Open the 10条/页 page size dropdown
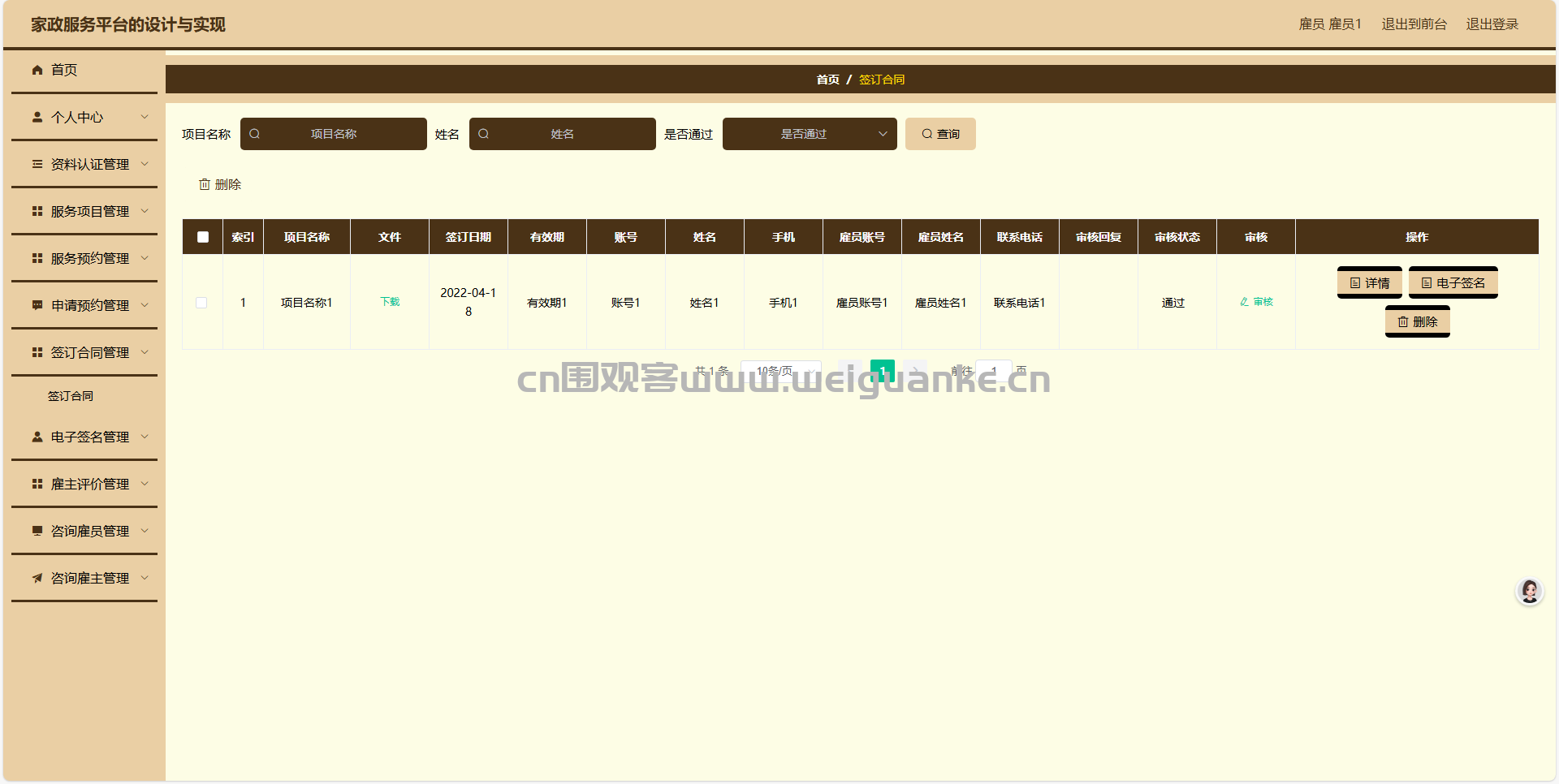This screenshot has width=1559, height=784. [781, 371]
